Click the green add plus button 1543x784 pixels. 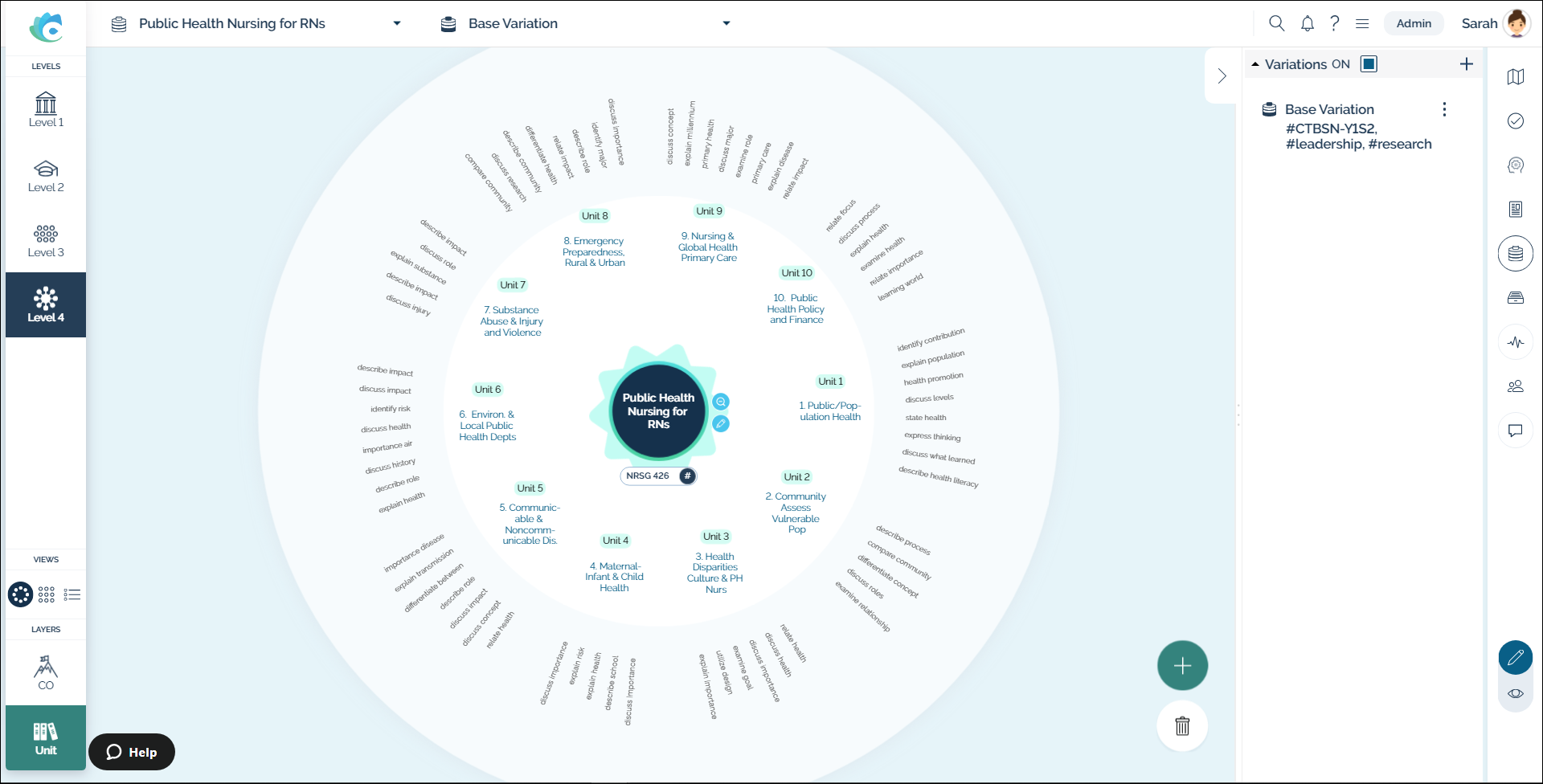(1182, 665)
